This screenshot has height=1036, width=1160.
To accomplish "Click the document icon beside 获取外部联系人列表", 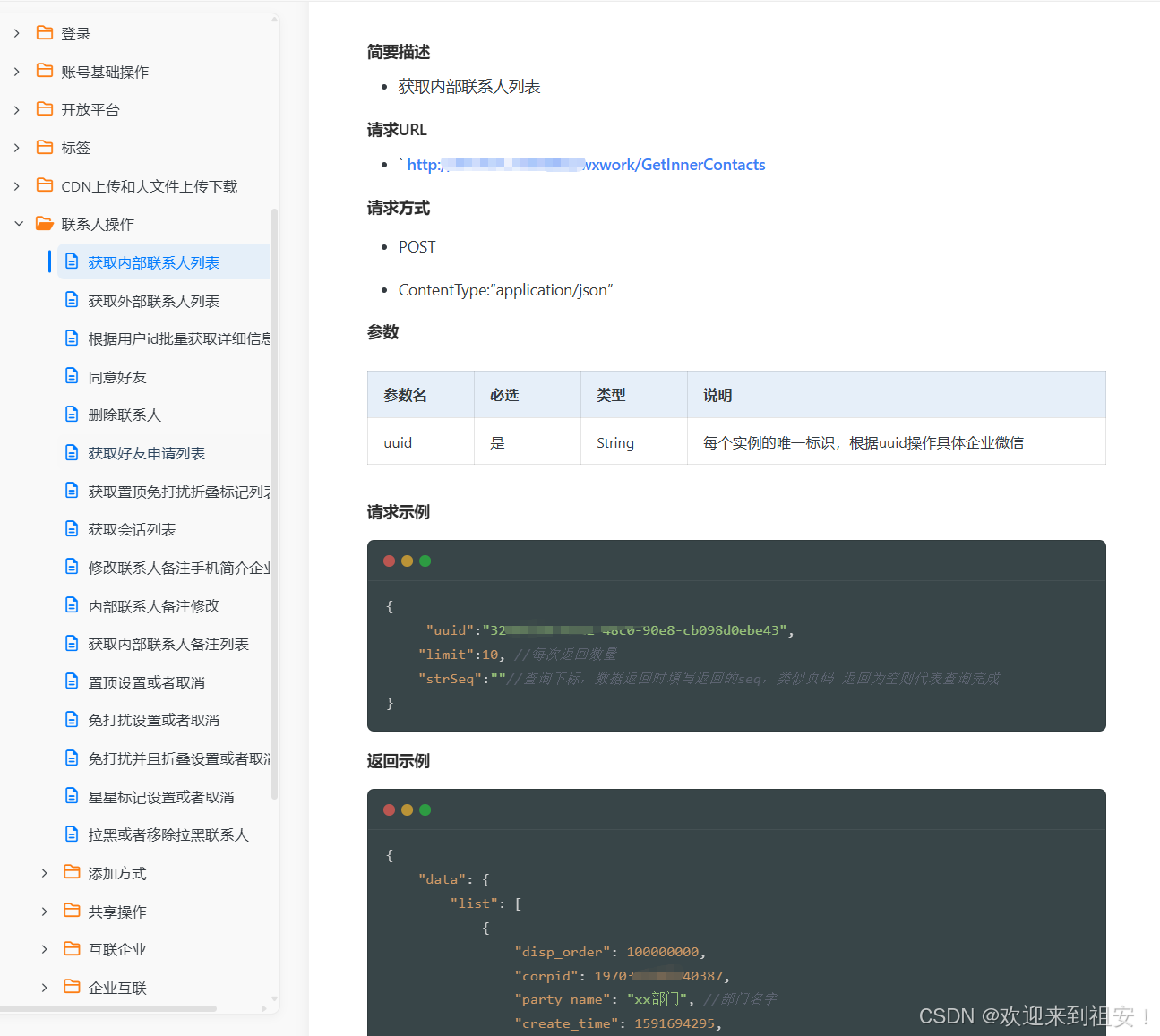I will click(x=72, y=300).
